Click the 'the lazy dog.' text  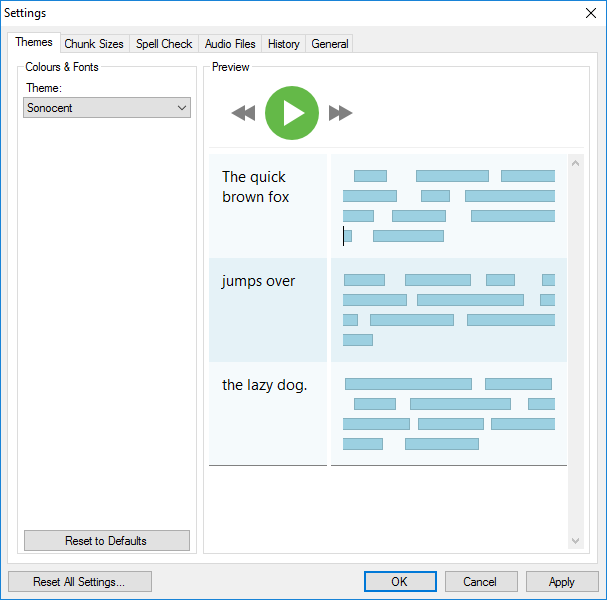tap(264, 385)
